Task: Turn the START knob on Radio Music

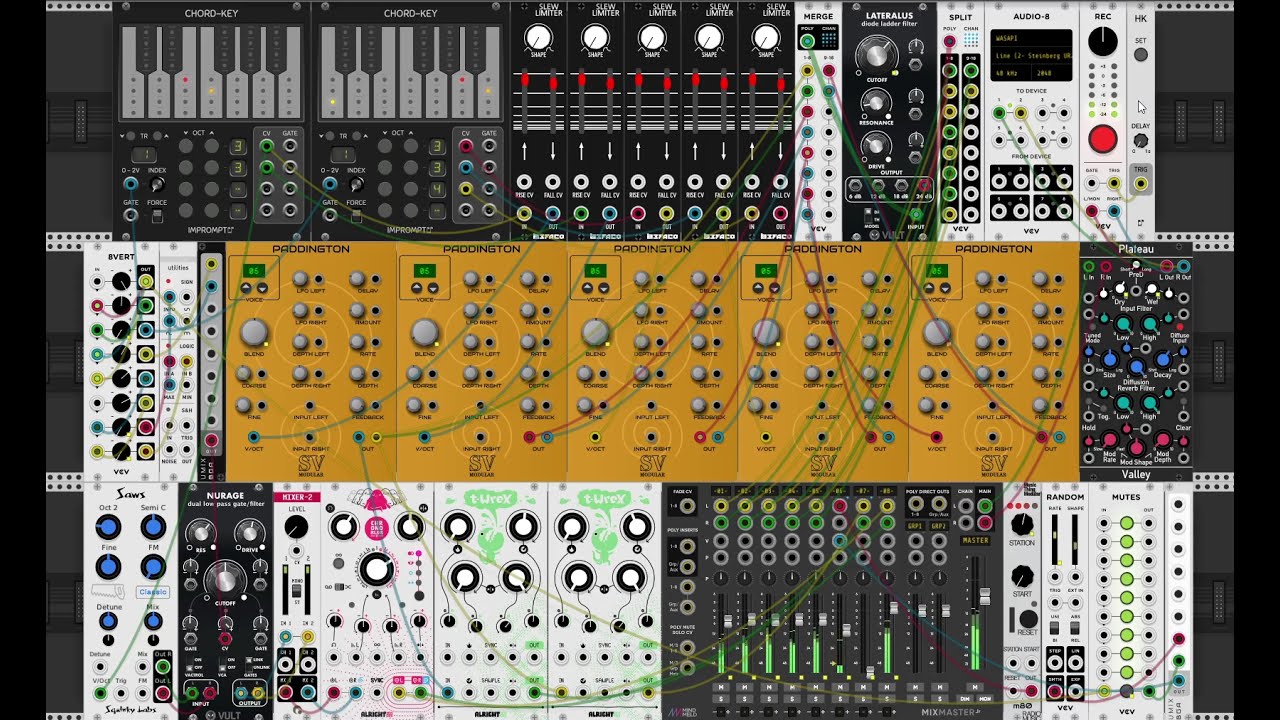Action: pos(1022,576)
